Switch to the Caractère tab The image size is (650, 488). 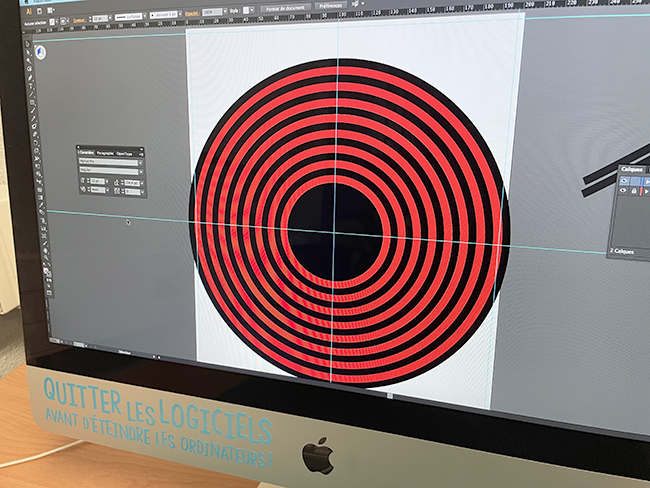pyautogui.click(x=87, y=152)
